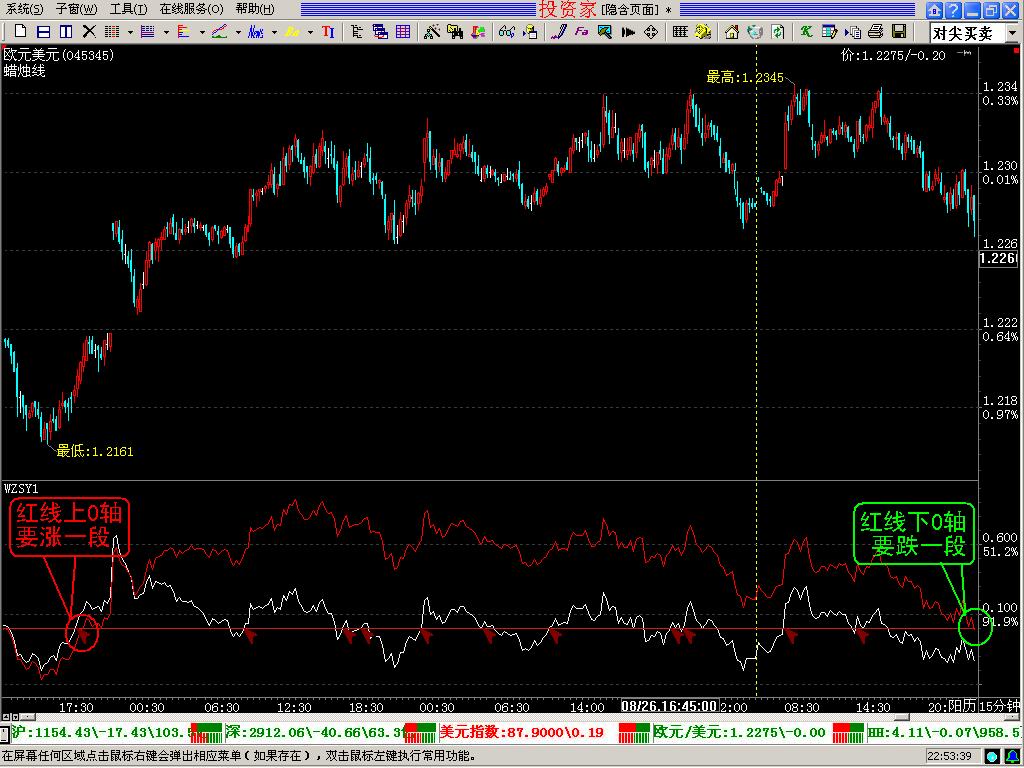Open the purple table grid icon
The image size is (1024, 768).
[x=404, y=31]
